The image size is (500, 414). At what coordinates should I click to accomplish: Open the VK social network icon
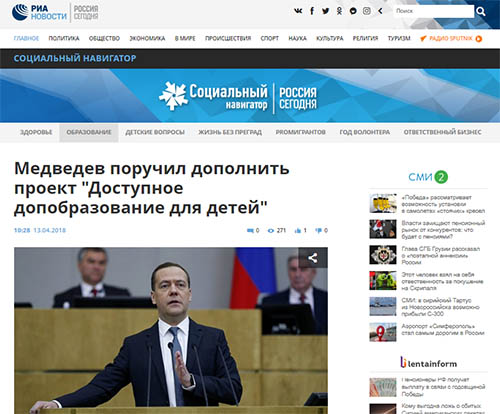298,11
